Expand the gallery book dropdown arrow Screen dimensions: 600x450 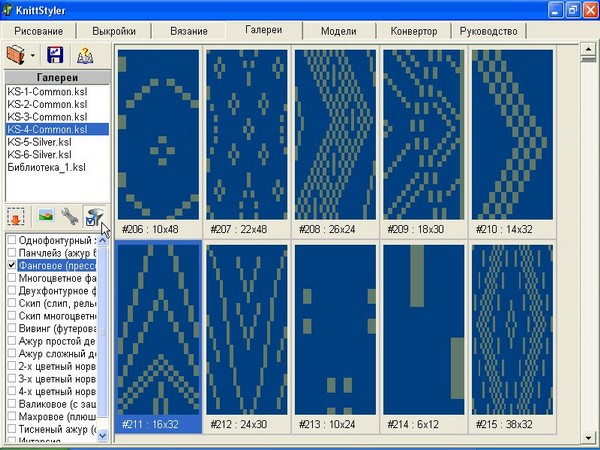(33, 55)
